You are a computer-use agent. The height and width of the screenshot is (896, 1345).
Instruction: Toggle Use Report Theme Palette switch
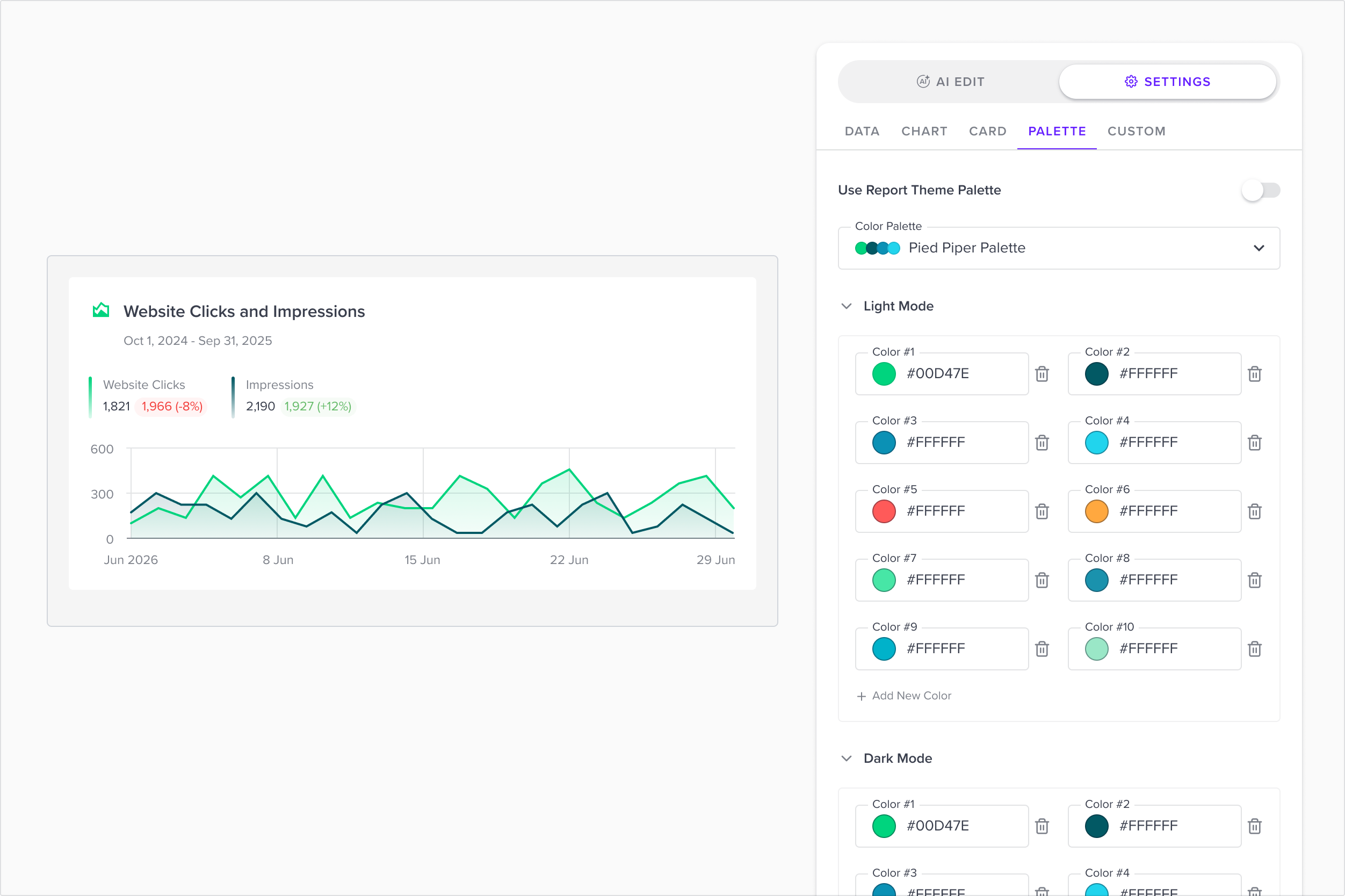(1261, 190)
